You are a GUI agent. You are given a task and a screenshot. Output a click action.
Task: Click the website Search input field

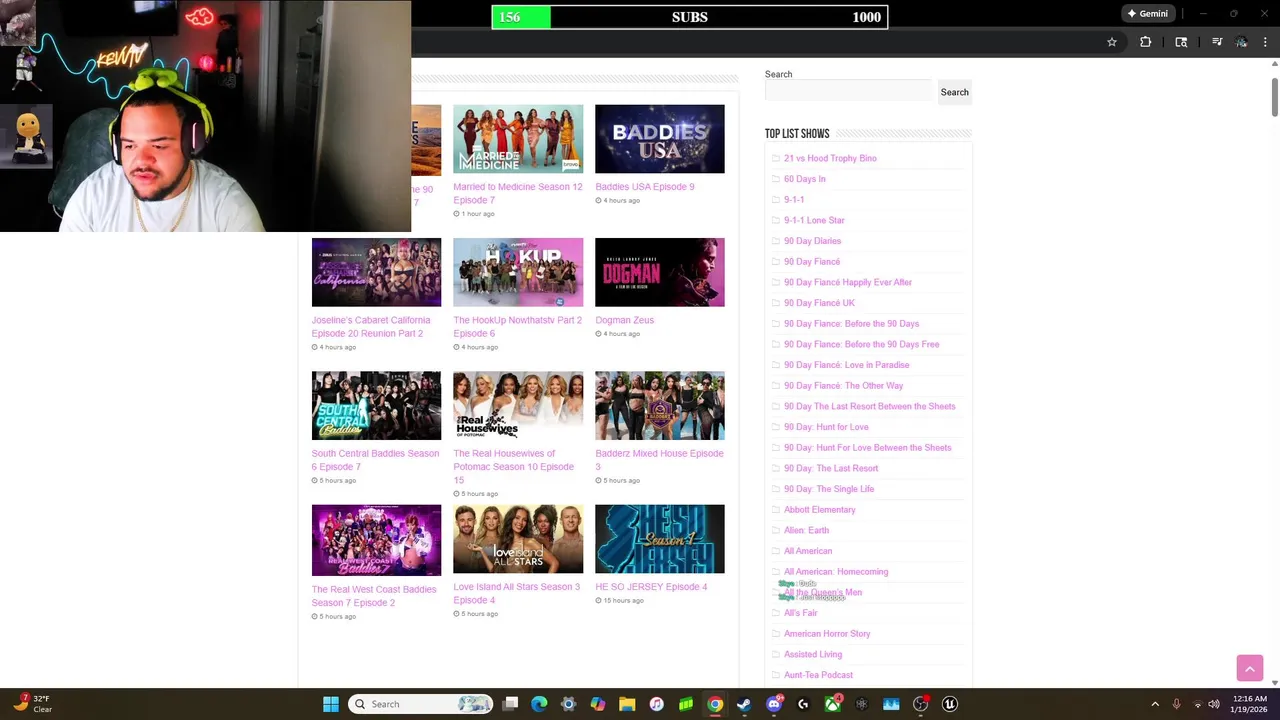coord(848,92)
